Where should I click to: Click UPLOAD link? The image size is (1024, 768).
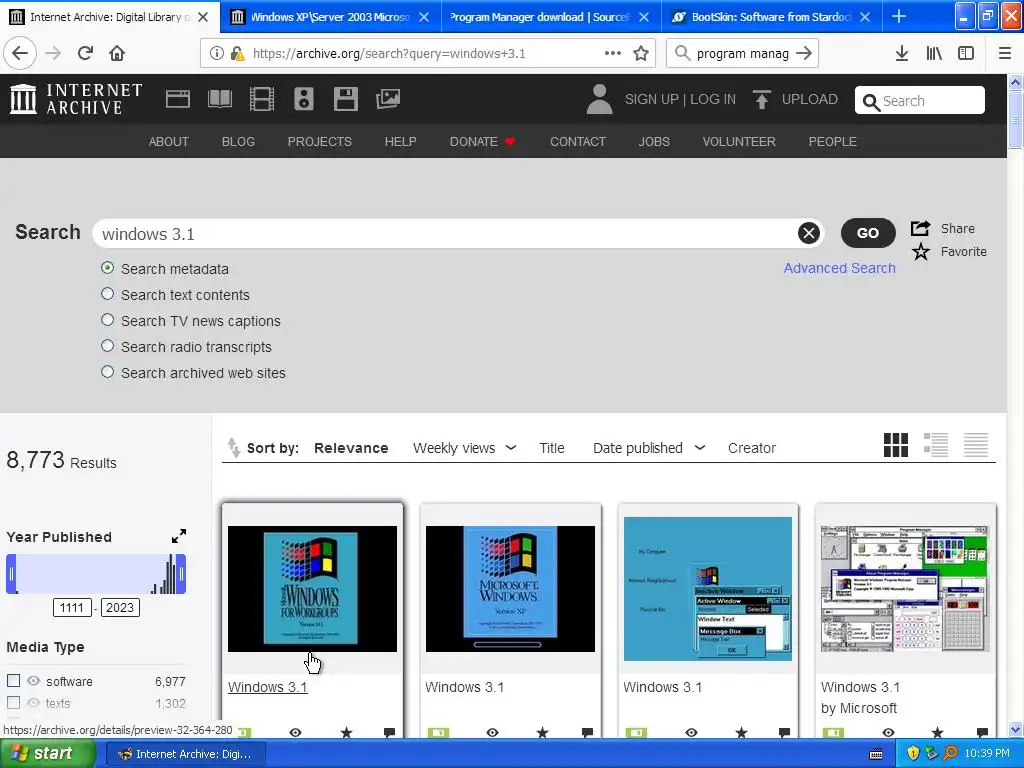point(810,99)
